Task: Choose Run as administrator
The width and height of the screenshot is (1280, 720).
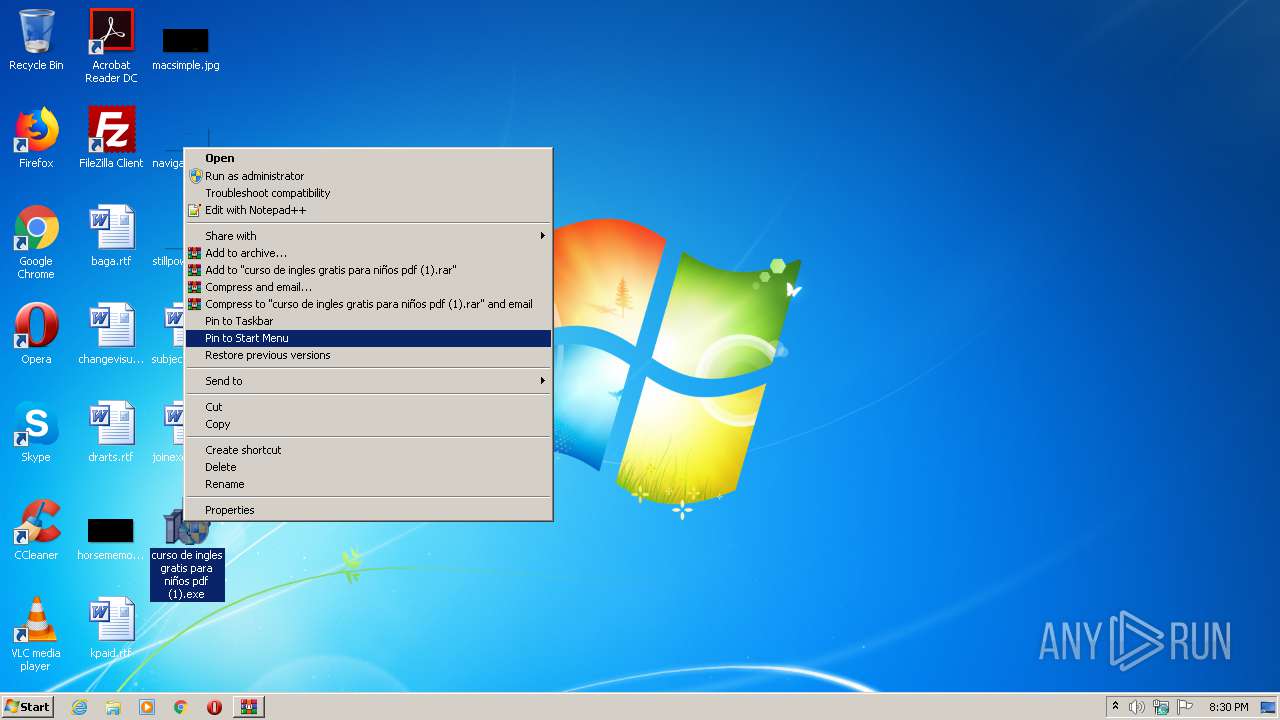Action: tap(369, 176)
